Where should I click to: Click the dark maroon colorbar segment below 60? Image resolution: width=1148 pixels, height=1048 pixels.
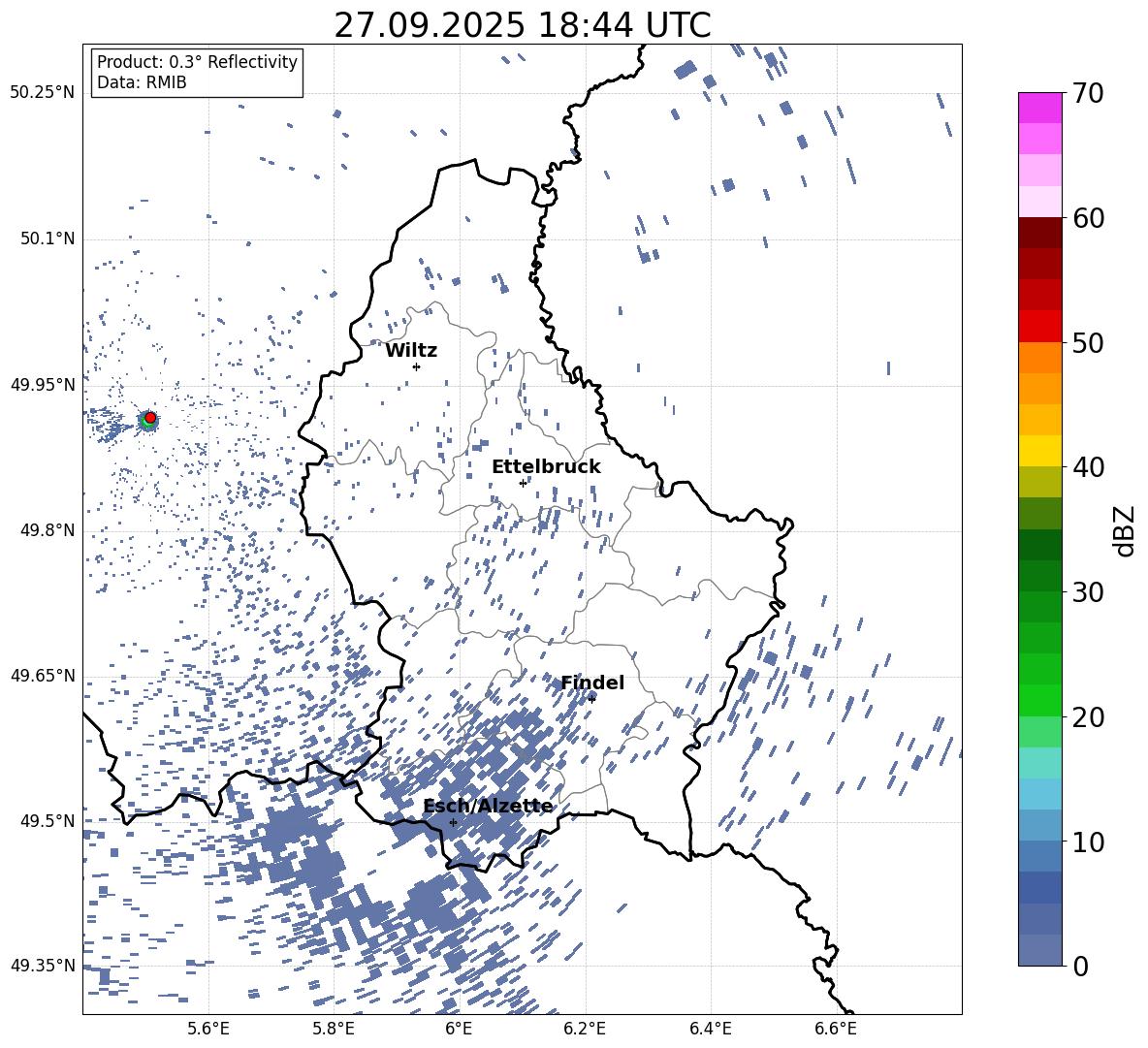coord(1039,233)
